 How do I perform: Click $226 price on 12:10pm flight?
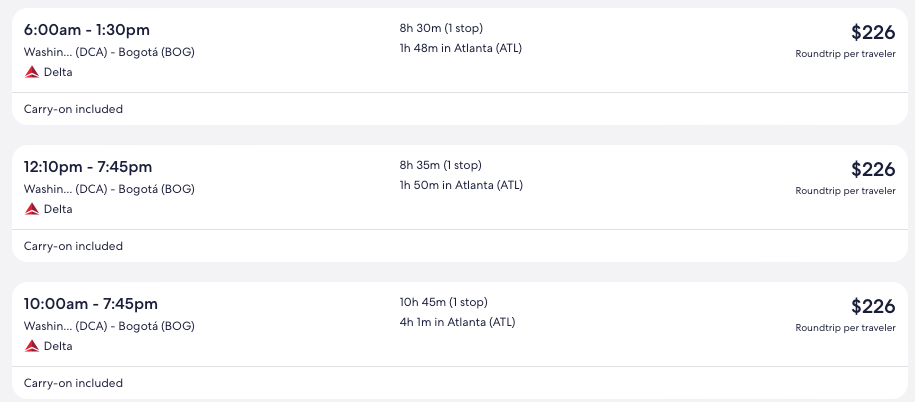coord(872,169)
